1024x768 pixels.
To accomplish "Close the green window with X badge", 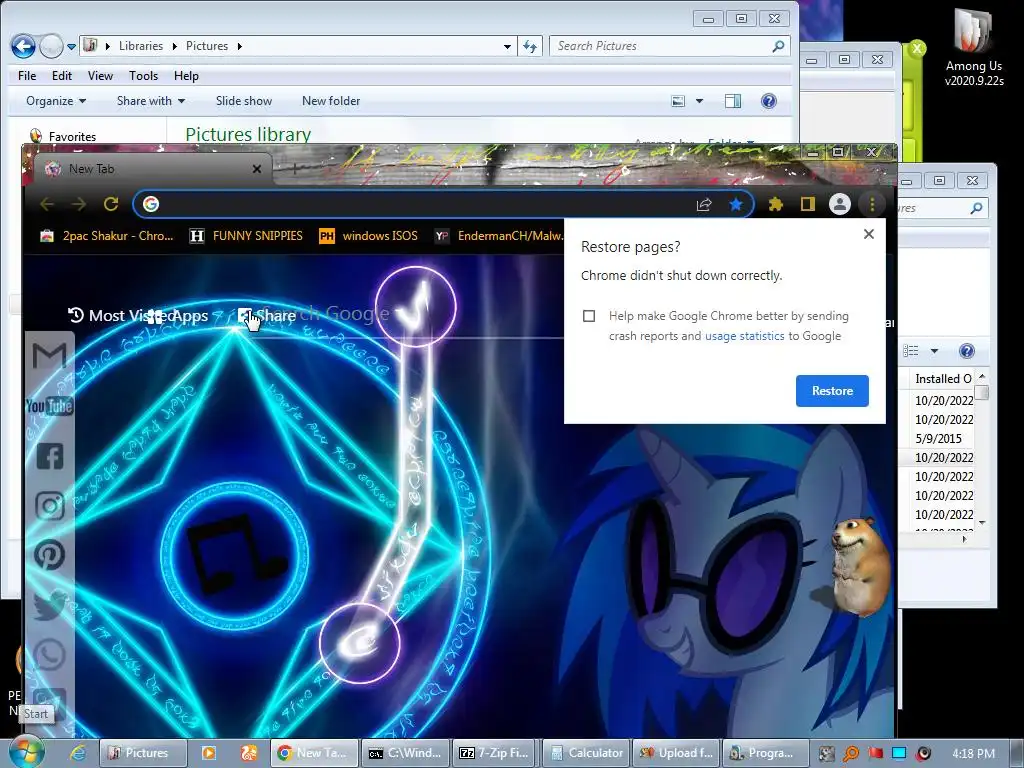I will coord(918,48).
